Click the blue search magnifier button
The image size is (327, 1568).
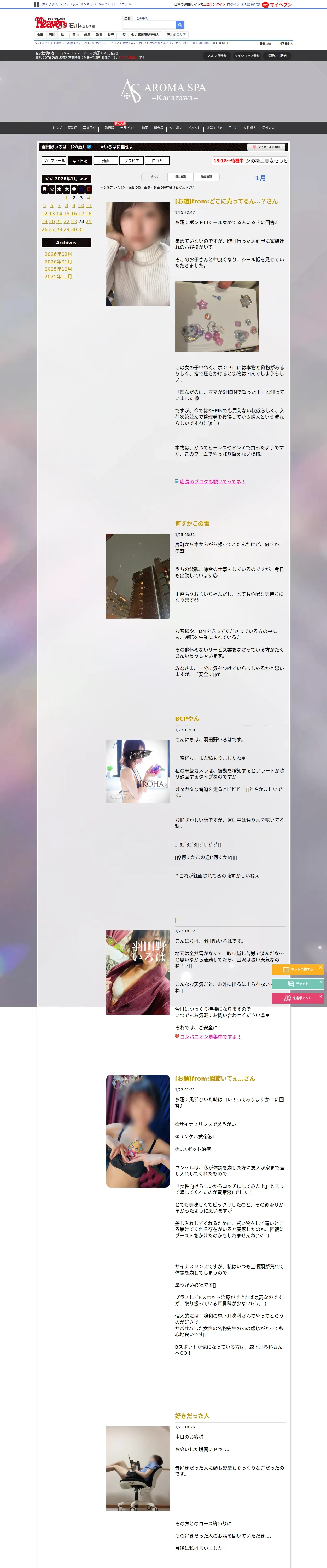click(x=180, y=25)
